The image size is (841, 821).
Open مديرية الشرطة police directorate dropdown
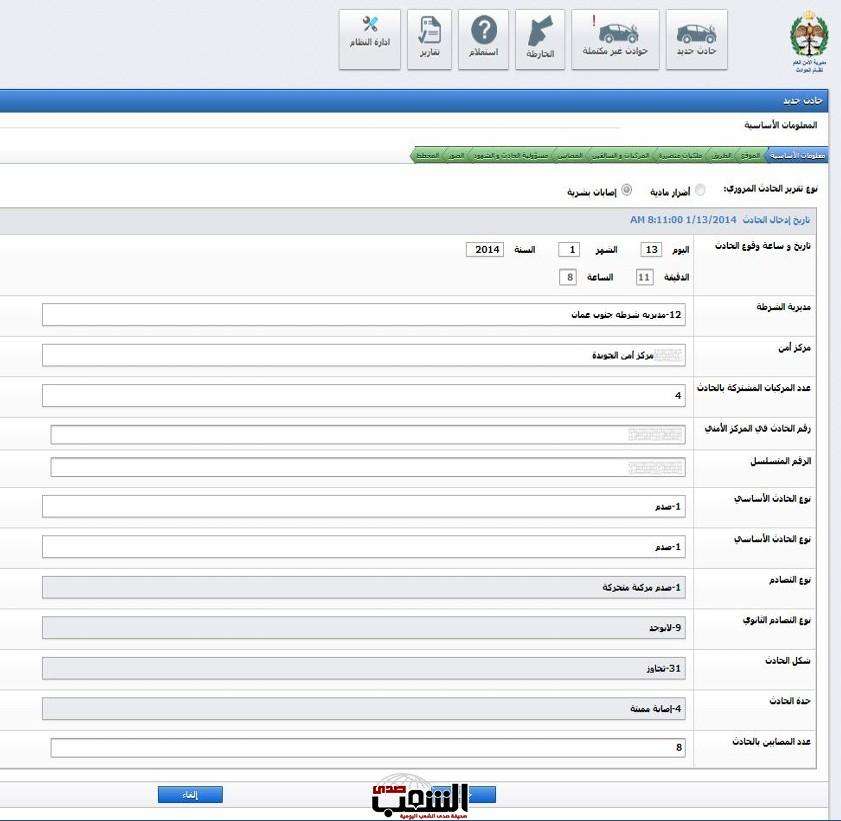(x=364, y=315)
